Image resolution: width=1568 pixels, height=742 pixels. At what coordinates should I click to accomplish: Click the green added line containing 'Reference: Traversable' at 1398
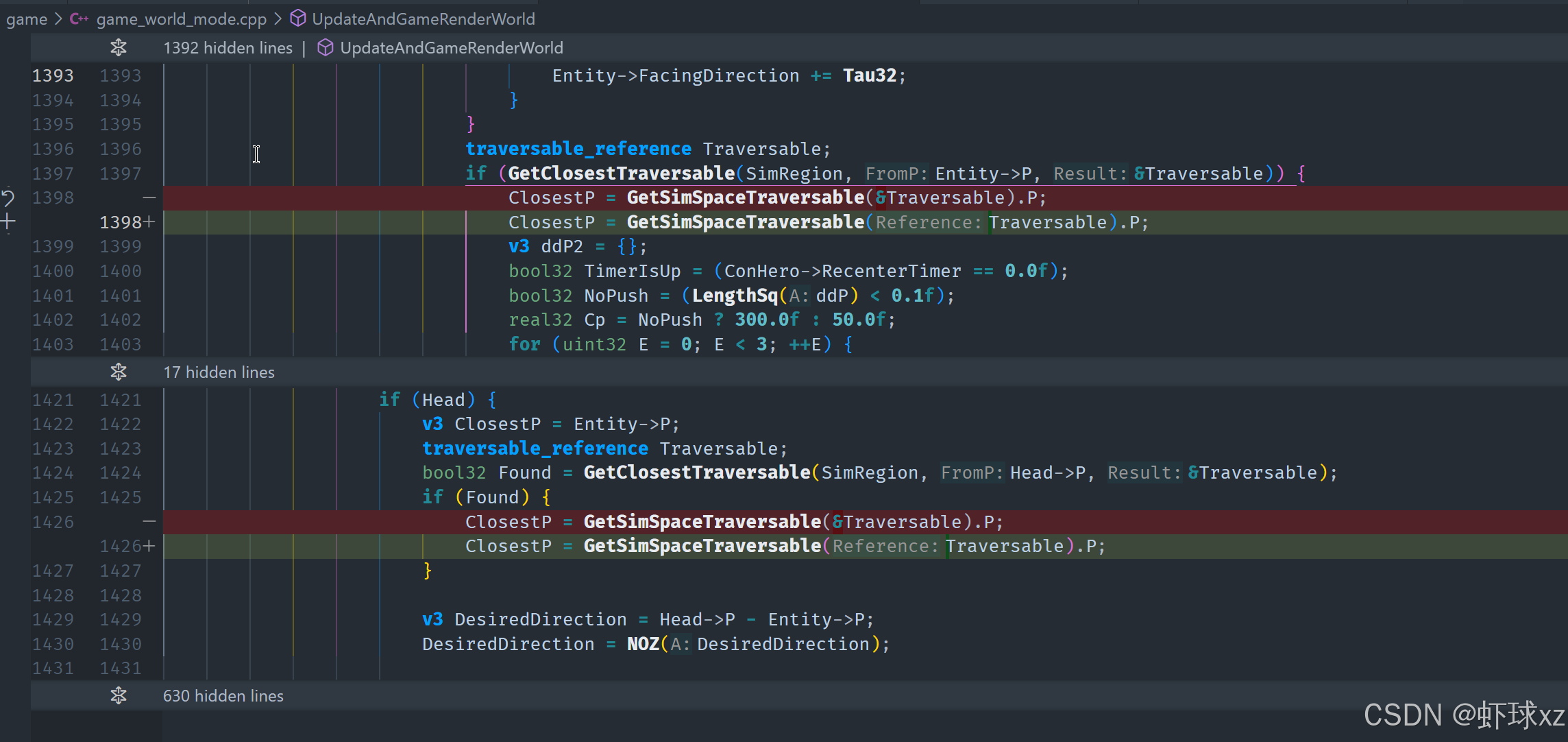click(x=828, y=223)
